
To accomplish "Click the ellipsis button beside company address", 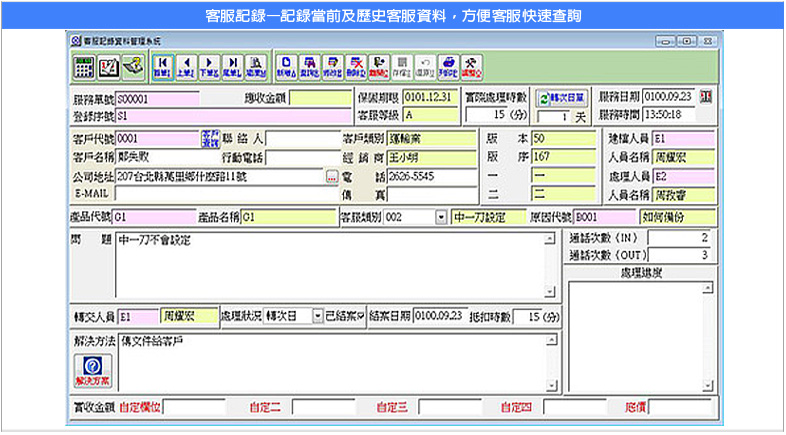I will (x=331, y=177).
